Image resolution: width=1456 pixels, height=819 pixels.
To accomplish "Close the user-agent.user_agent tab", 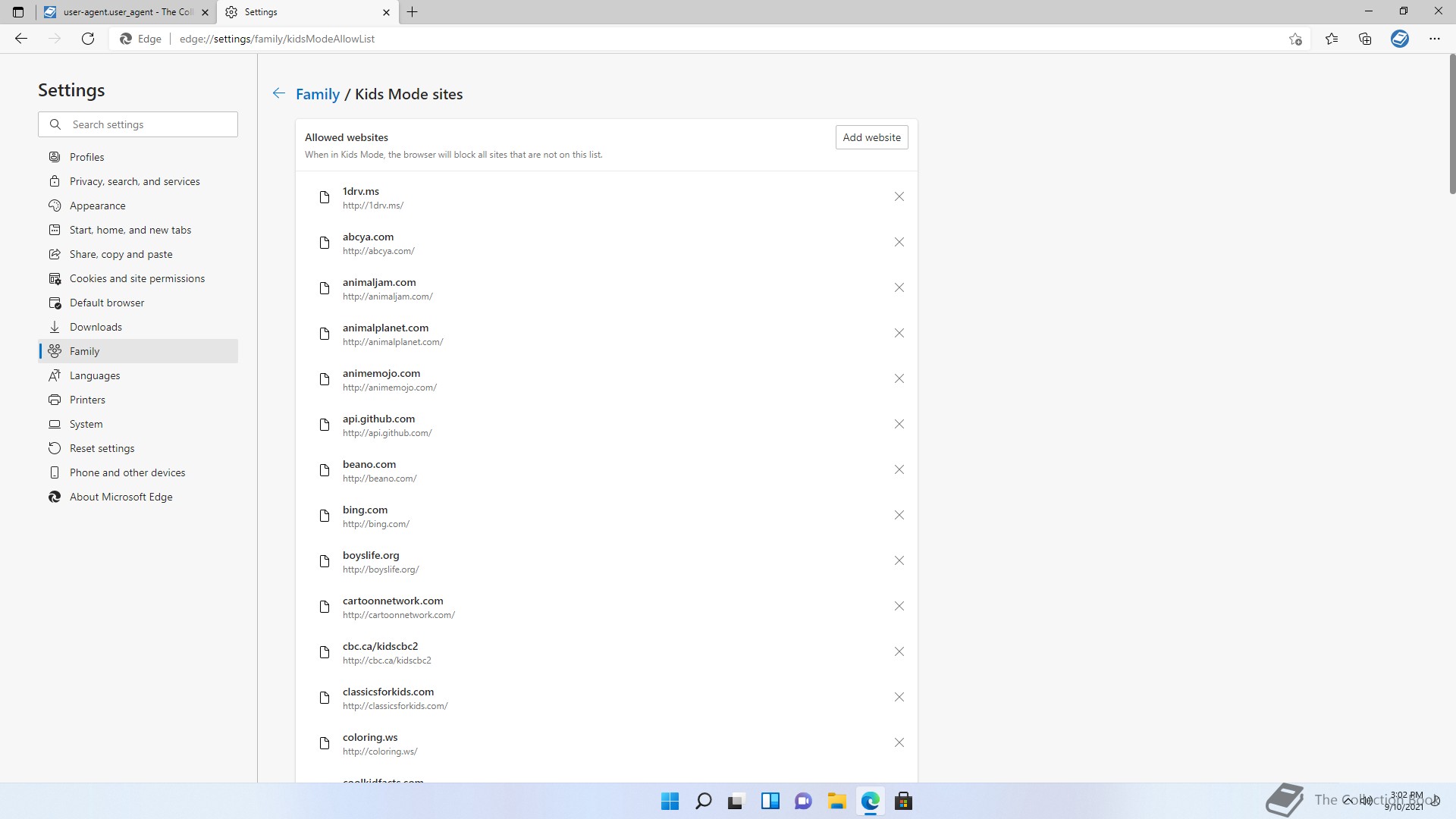I will coord(205,12).
